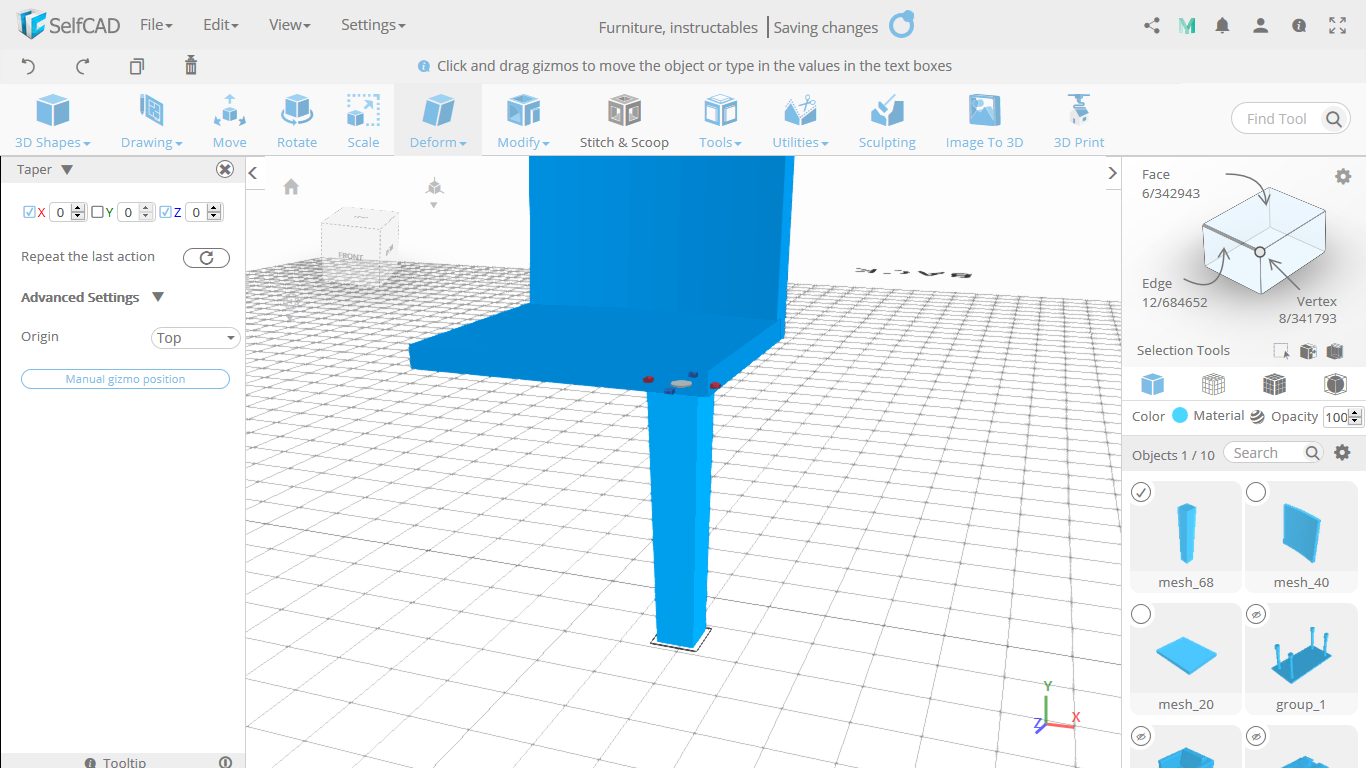
Task: Collapse the left panel arrow
Action: pyautogui.click(x=253, y=173)
